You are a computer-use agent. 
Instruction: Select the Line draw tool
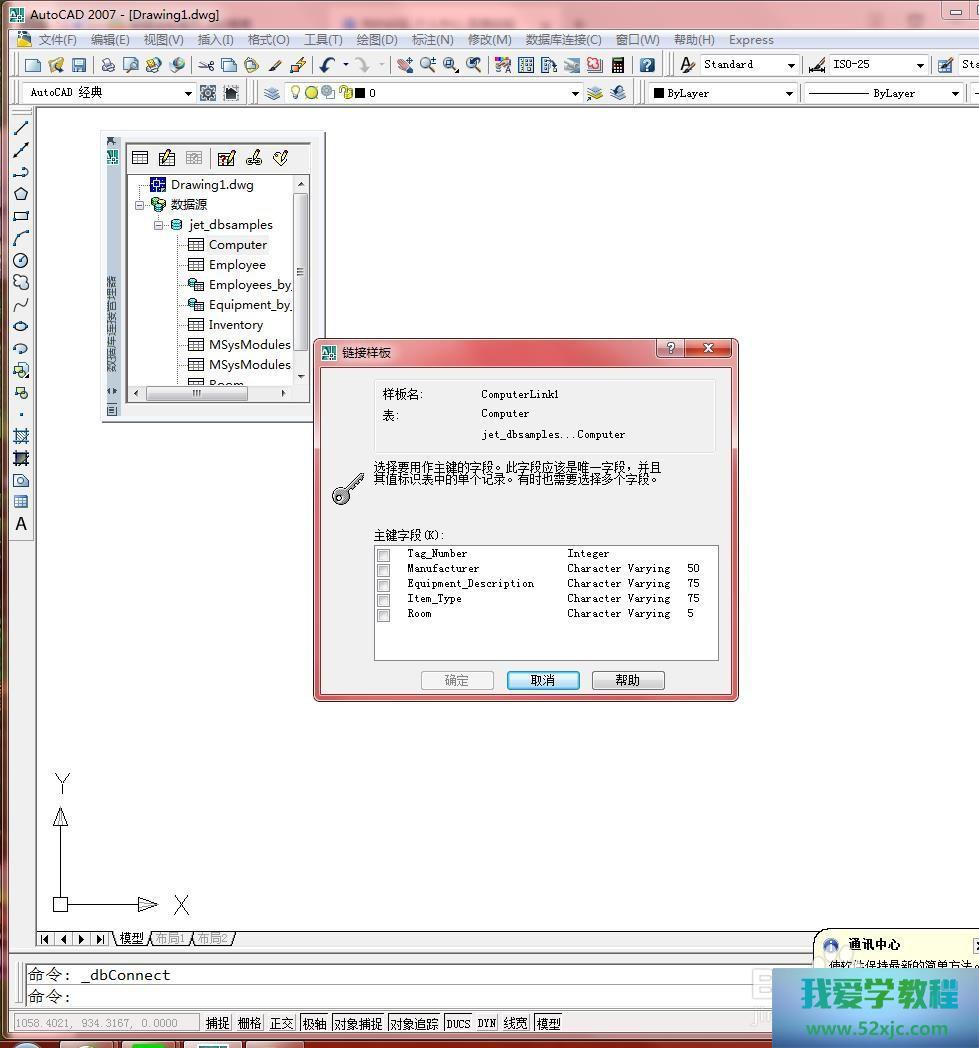point(20,128)
